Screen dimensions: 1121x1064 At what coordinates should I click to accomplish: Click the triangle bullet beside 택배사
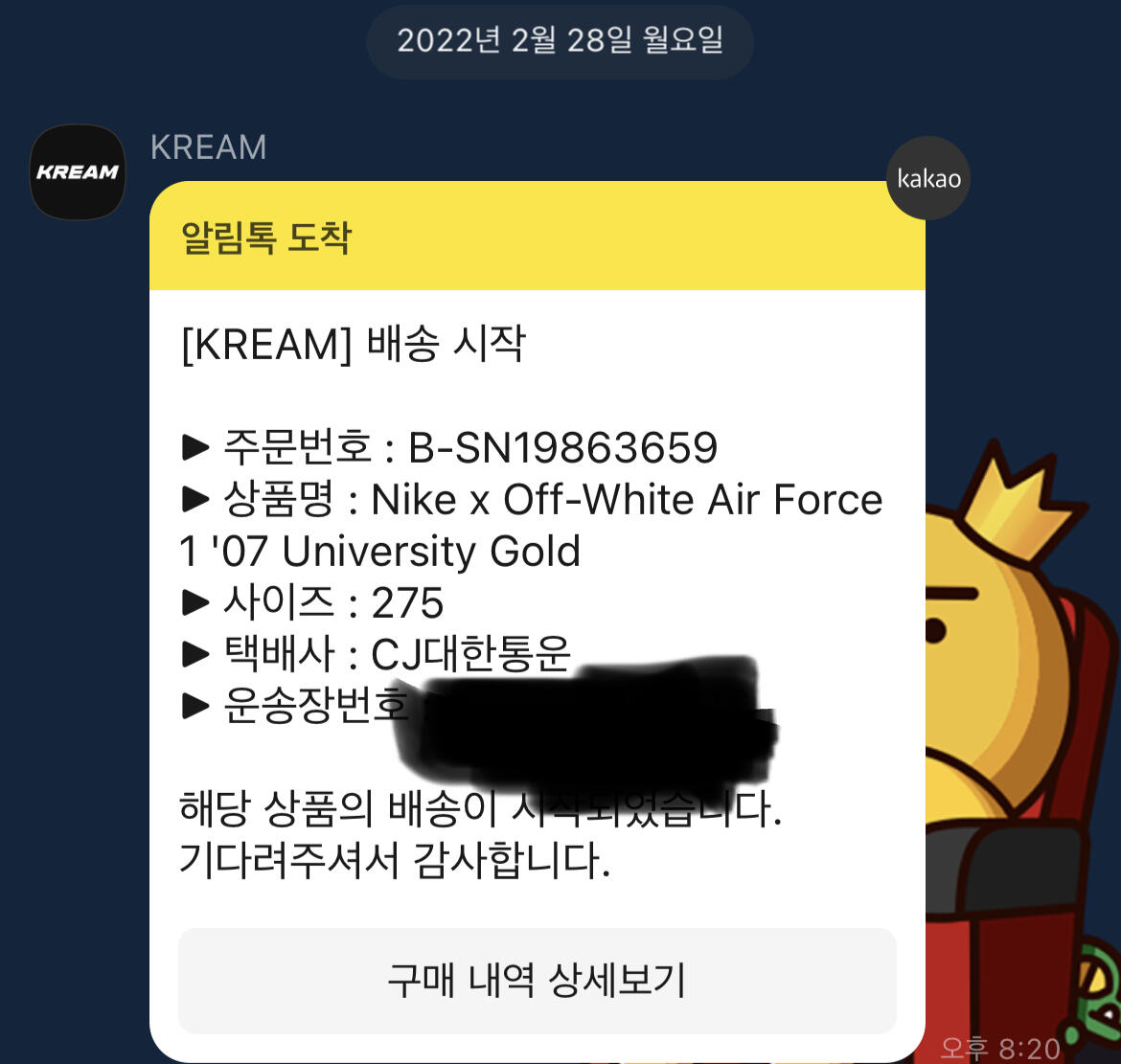point(195,654)
